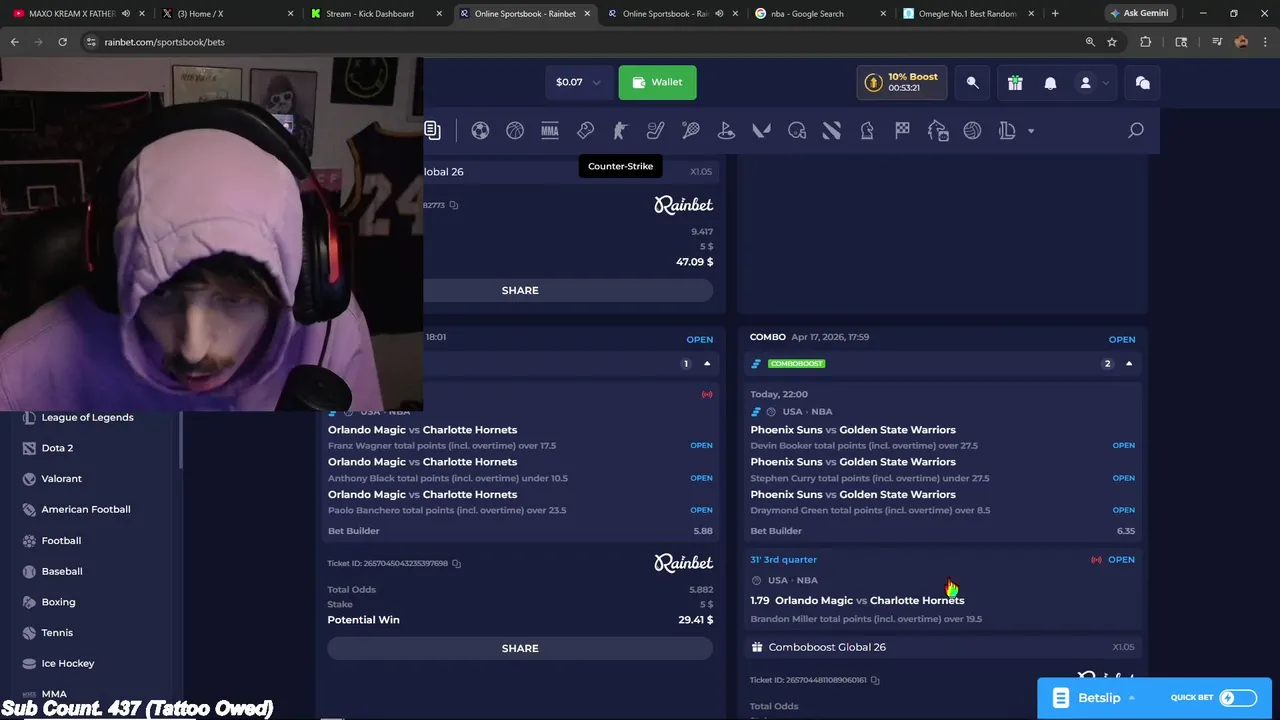Select the MMA sport icon
Screen dimensions: 1280x720
point(550,130)
